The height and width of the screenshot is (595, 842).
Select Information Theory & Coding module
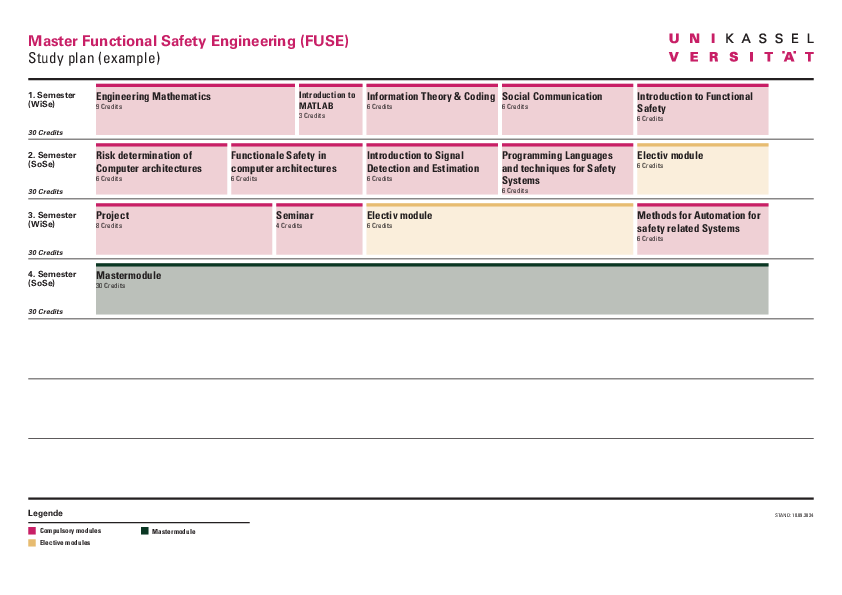point(431,110)
